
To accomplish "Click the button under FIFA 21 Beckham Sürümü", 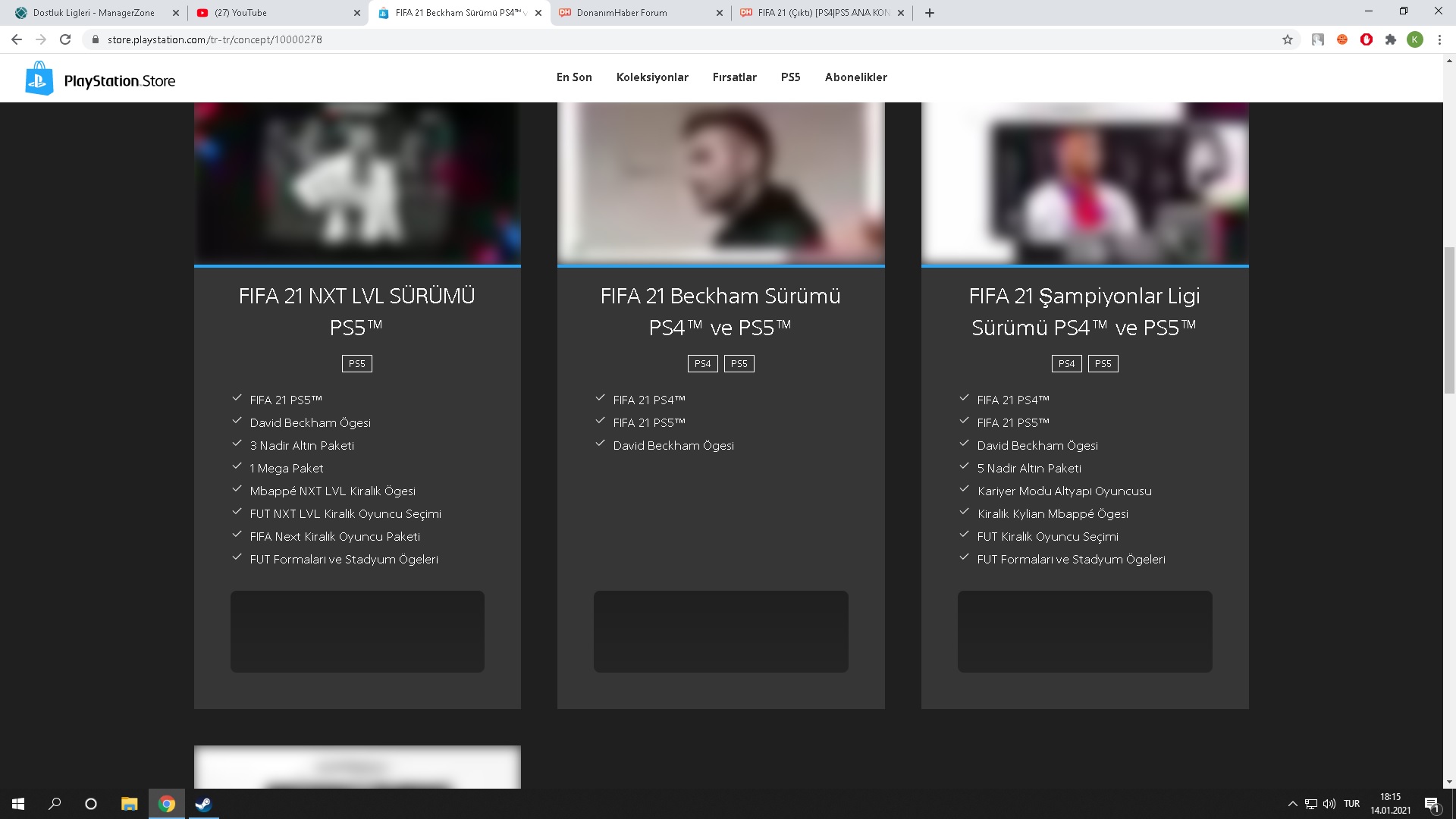I will click(x=720, y=632).
